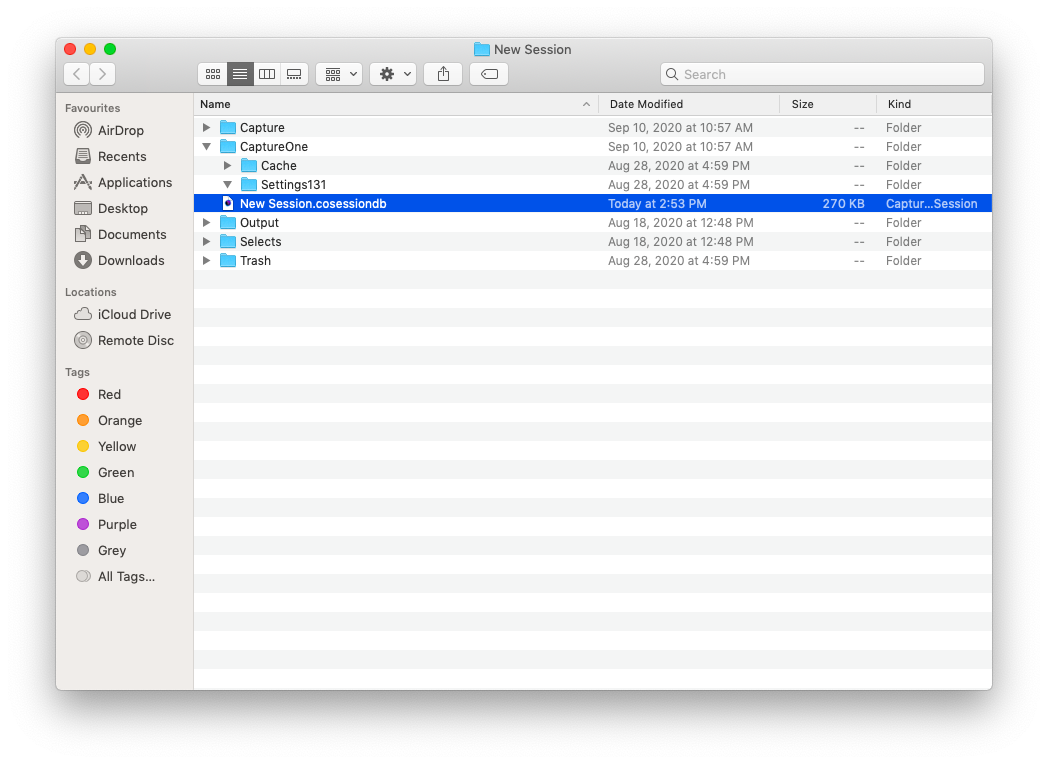
Task: Select the Selects folder icon
Action: click(x=228, y=241)
